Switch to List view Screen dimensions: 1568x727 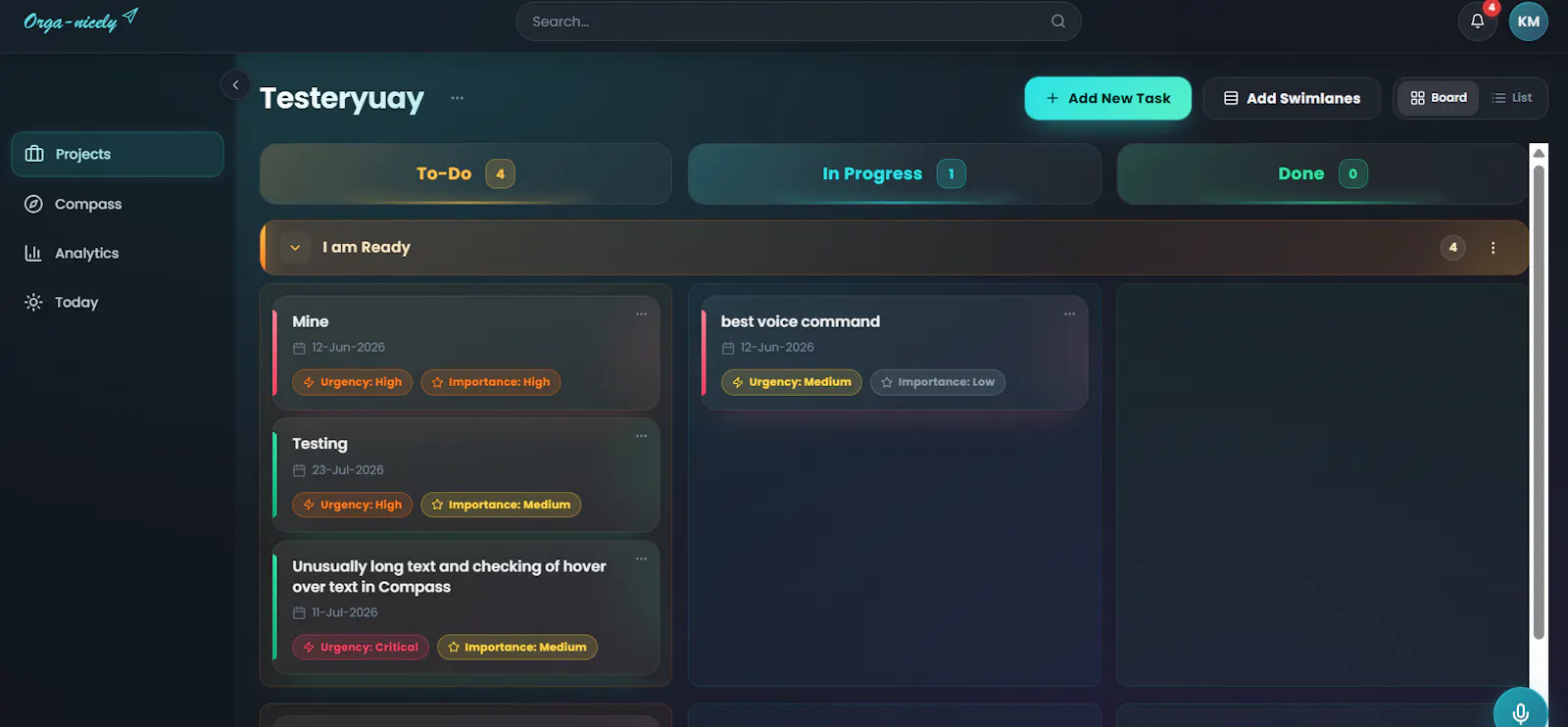pos(1511,98)
